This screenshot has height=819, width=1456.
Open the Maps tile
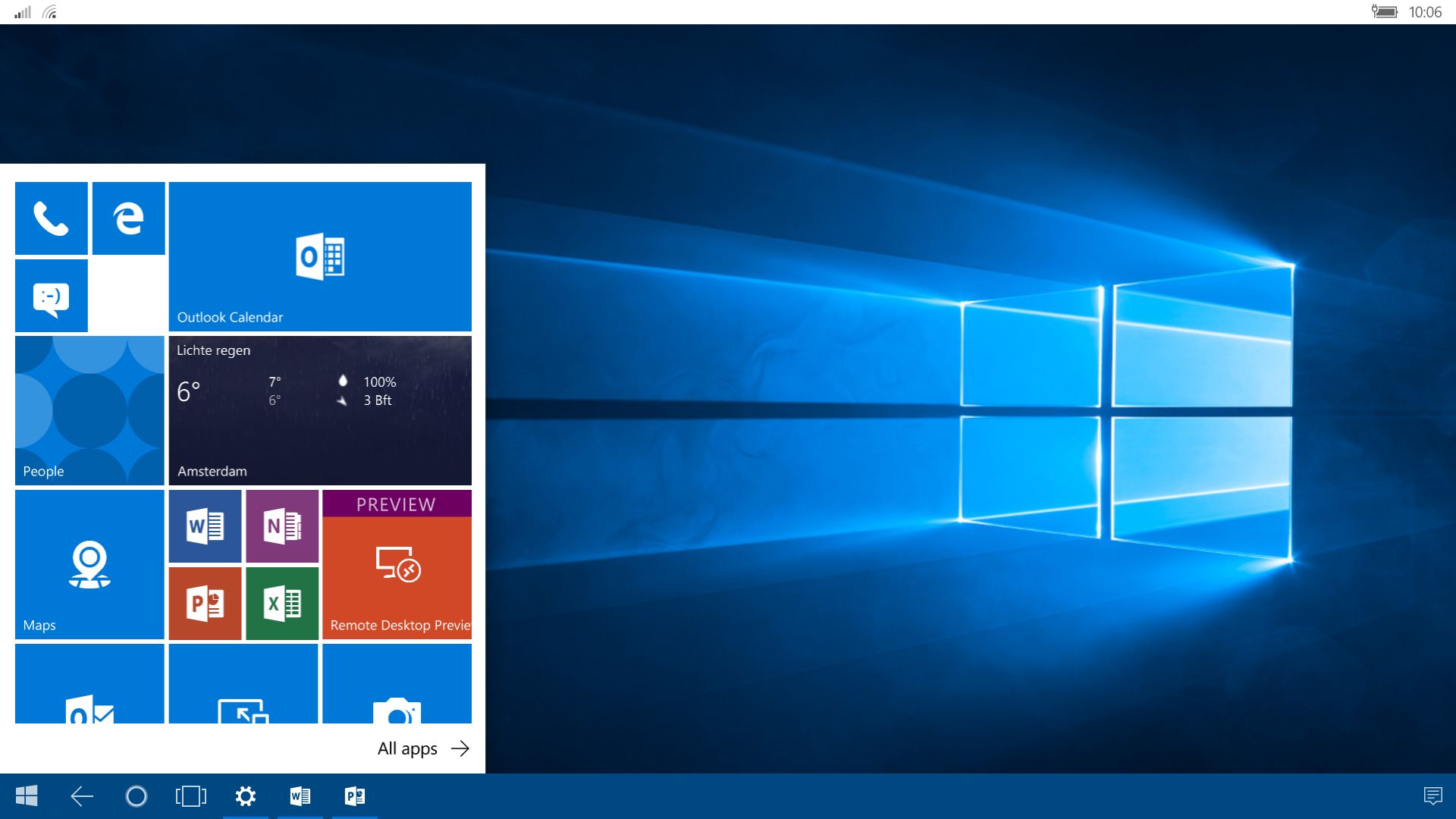pyautogui.click(x=89, y=564)
